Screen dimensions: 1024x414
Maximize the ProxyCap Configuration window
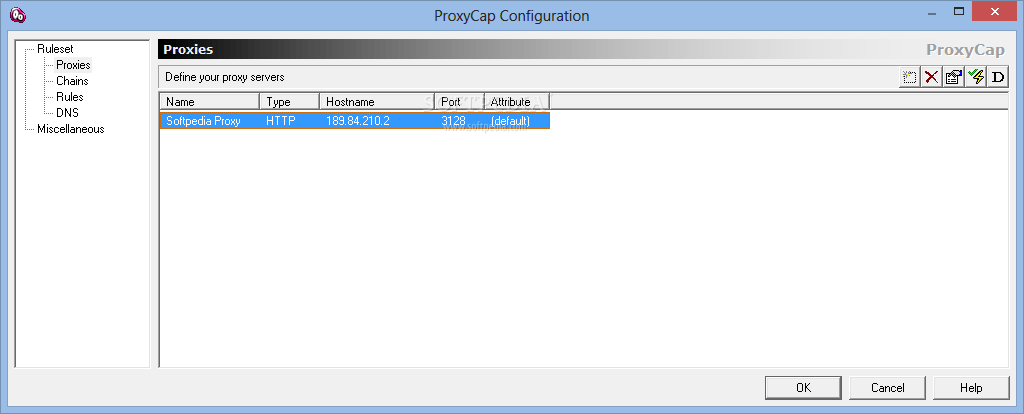point(959,11)
